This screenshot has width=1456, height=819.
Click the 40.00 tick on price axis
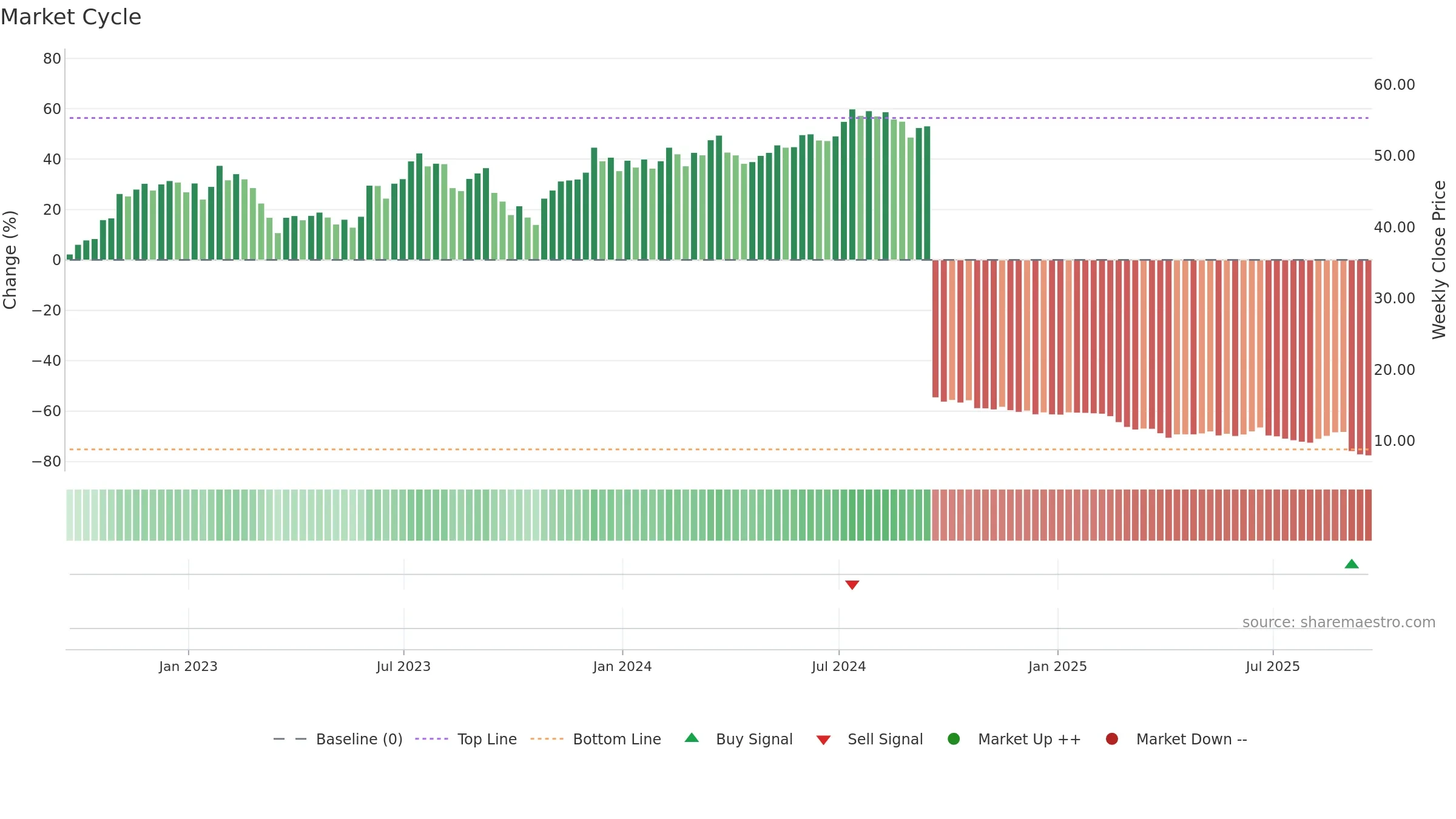[x=1394, y=227]
